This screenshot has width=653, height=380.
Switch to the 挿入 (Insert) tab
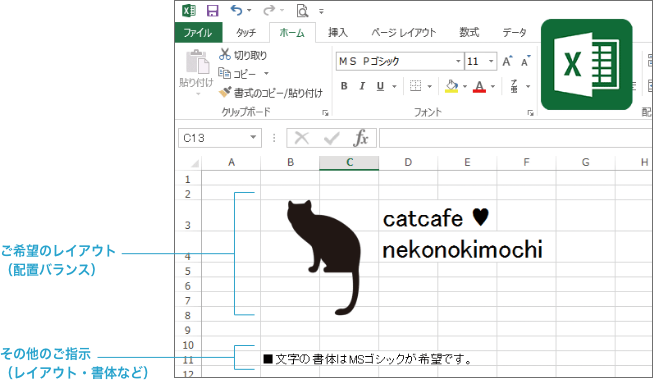(338, 32)
